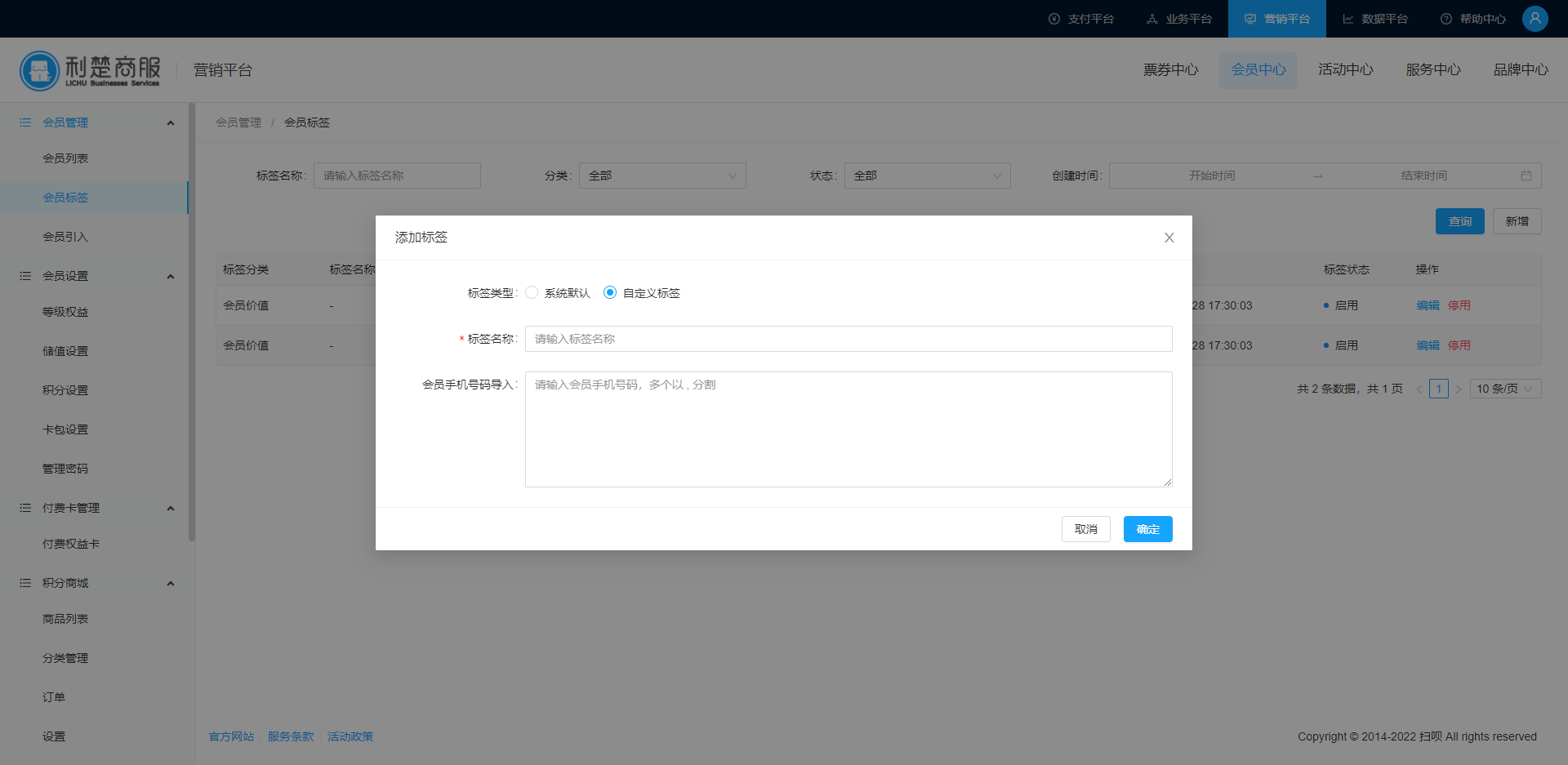The height and width of the screenshot is (765, 1568).
Task: Open 会员中心 menu
Action: coord(1258,70)
